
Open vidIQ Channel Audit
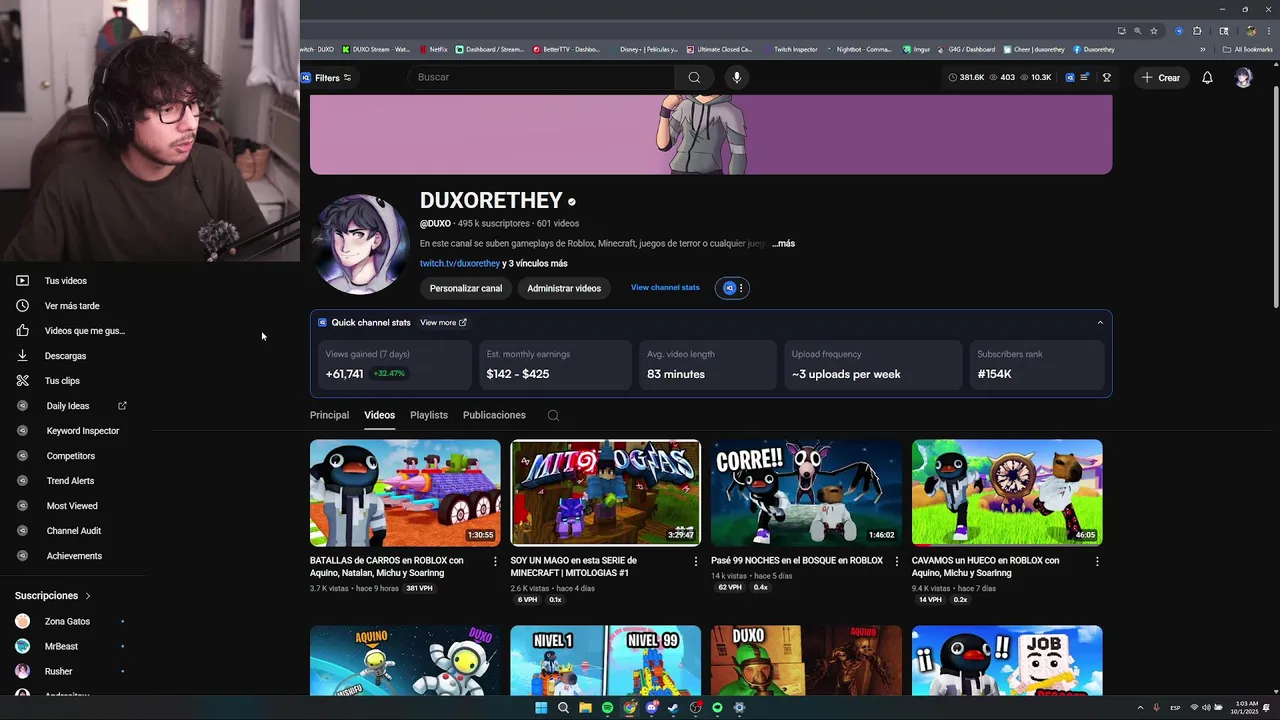click(73, 531)
